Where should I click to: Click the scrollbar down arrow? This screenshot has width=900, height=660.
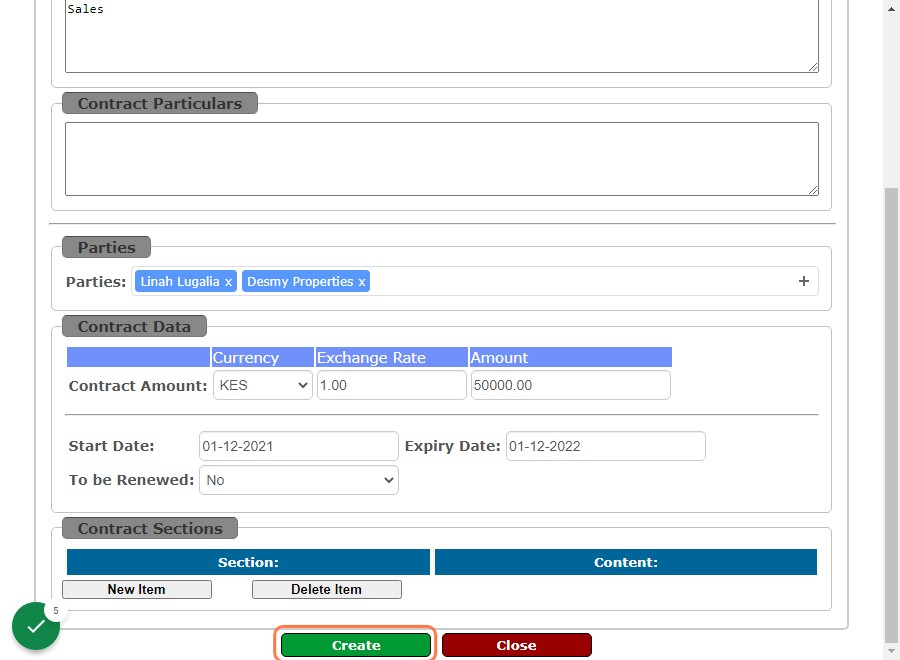click(891, 651)
